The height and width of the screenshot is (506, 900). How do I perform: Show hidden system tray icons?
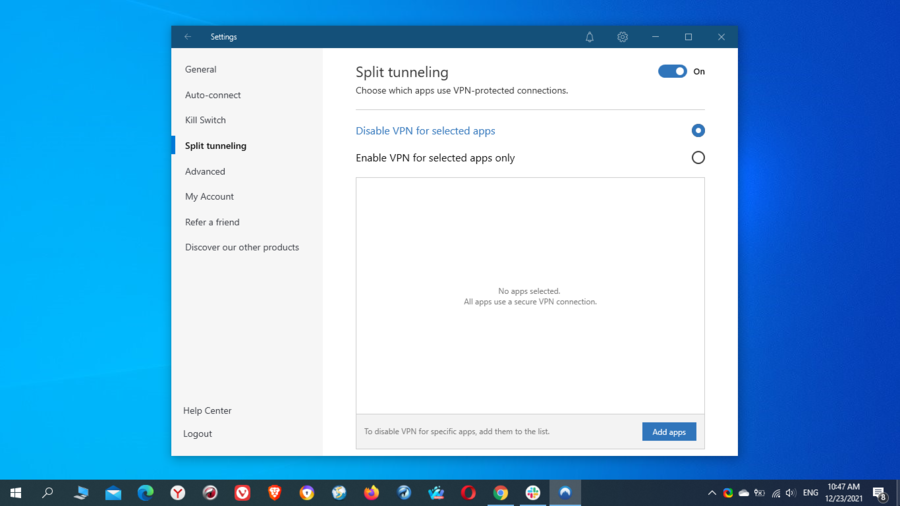pos(712,493)
